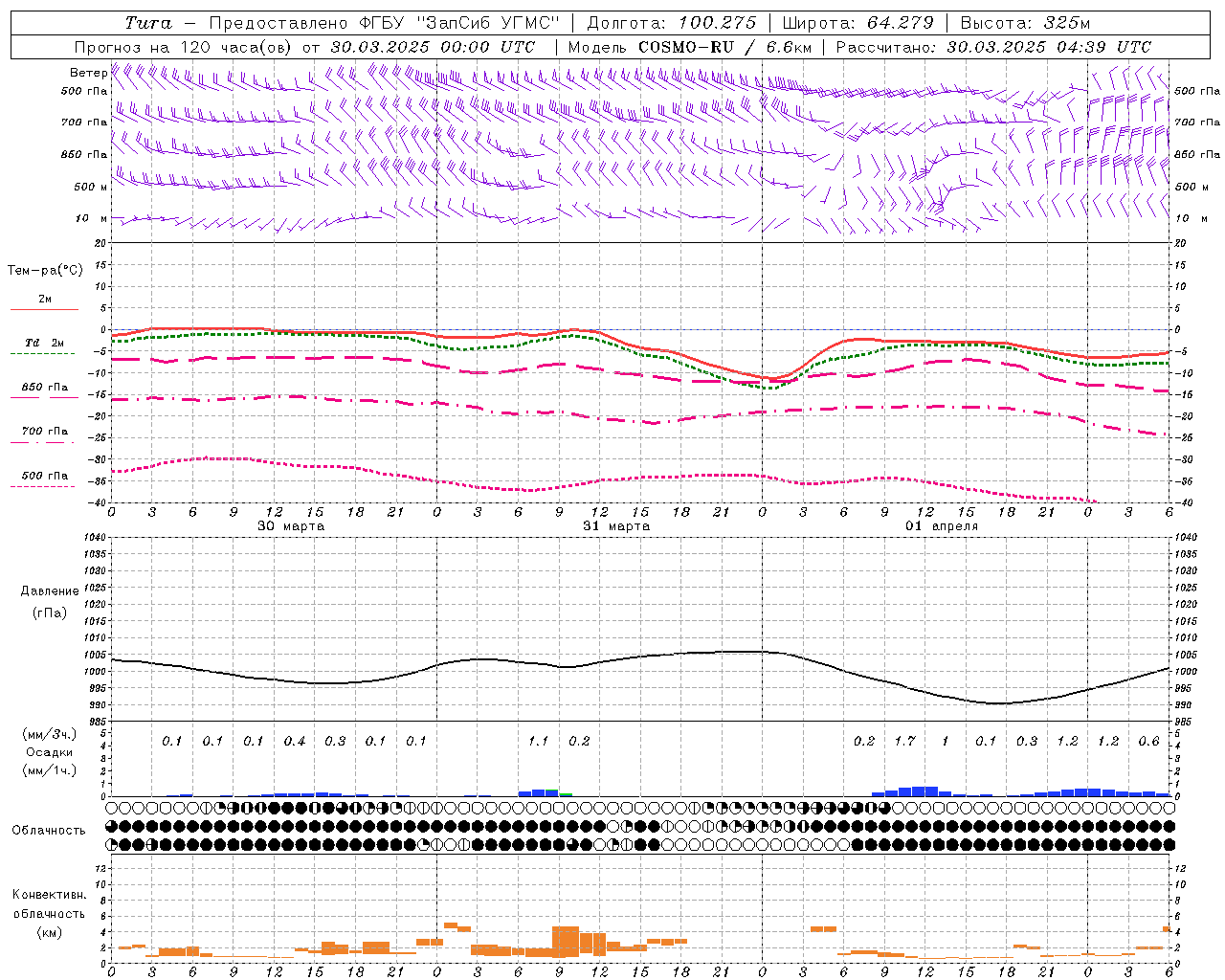
Task: Click the Давление pressure panel title
Action: pos(50,590)
